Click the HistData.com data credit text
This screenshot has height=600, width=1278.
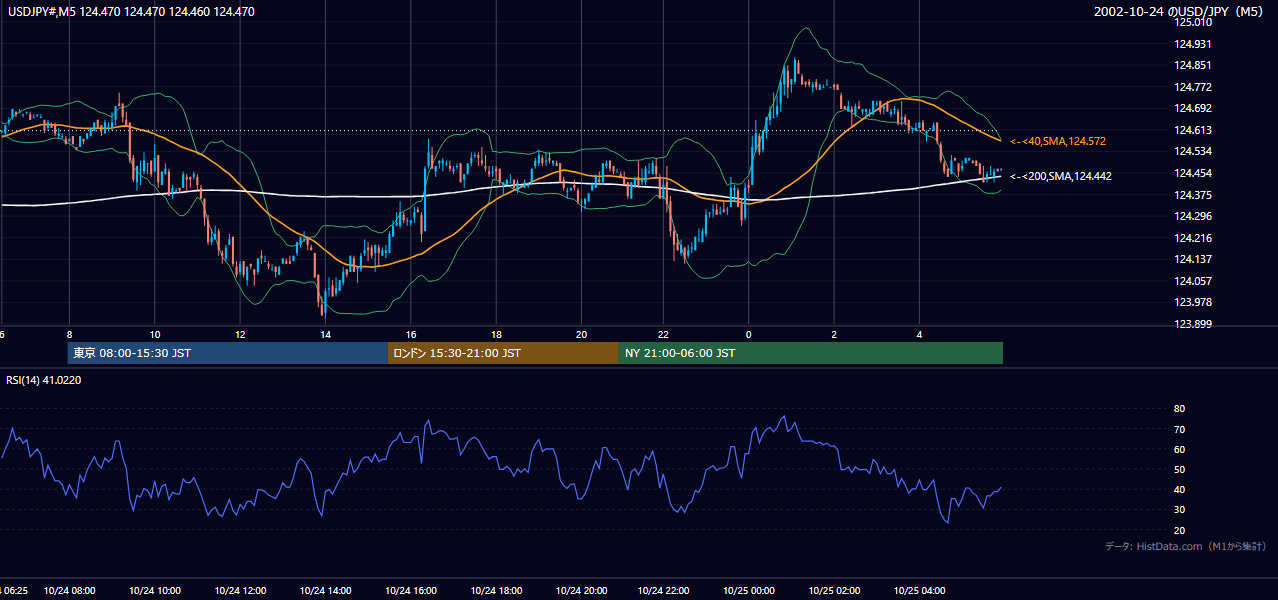1185,546
